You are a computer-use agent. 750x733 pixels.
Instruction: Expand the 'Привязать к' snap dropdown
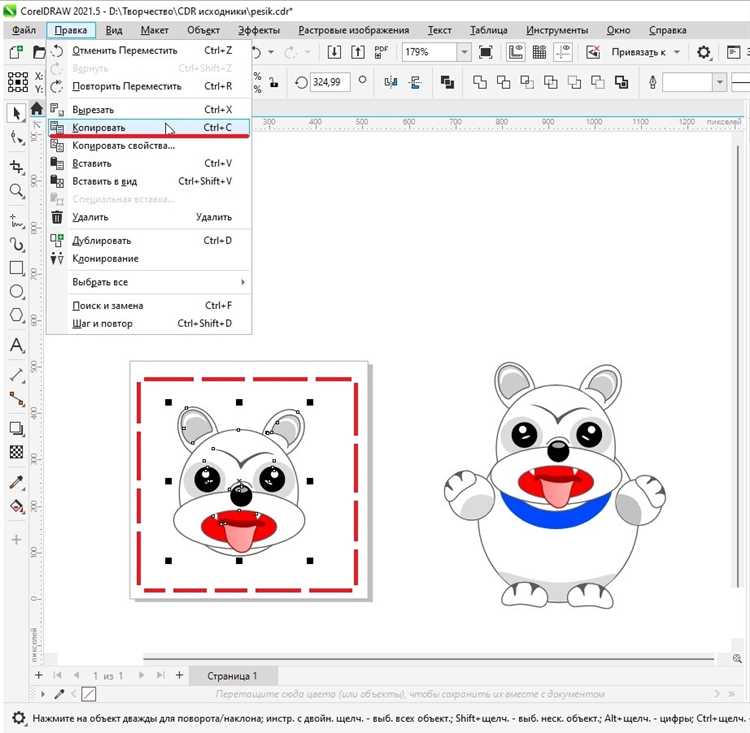click(x=677, y=52)
